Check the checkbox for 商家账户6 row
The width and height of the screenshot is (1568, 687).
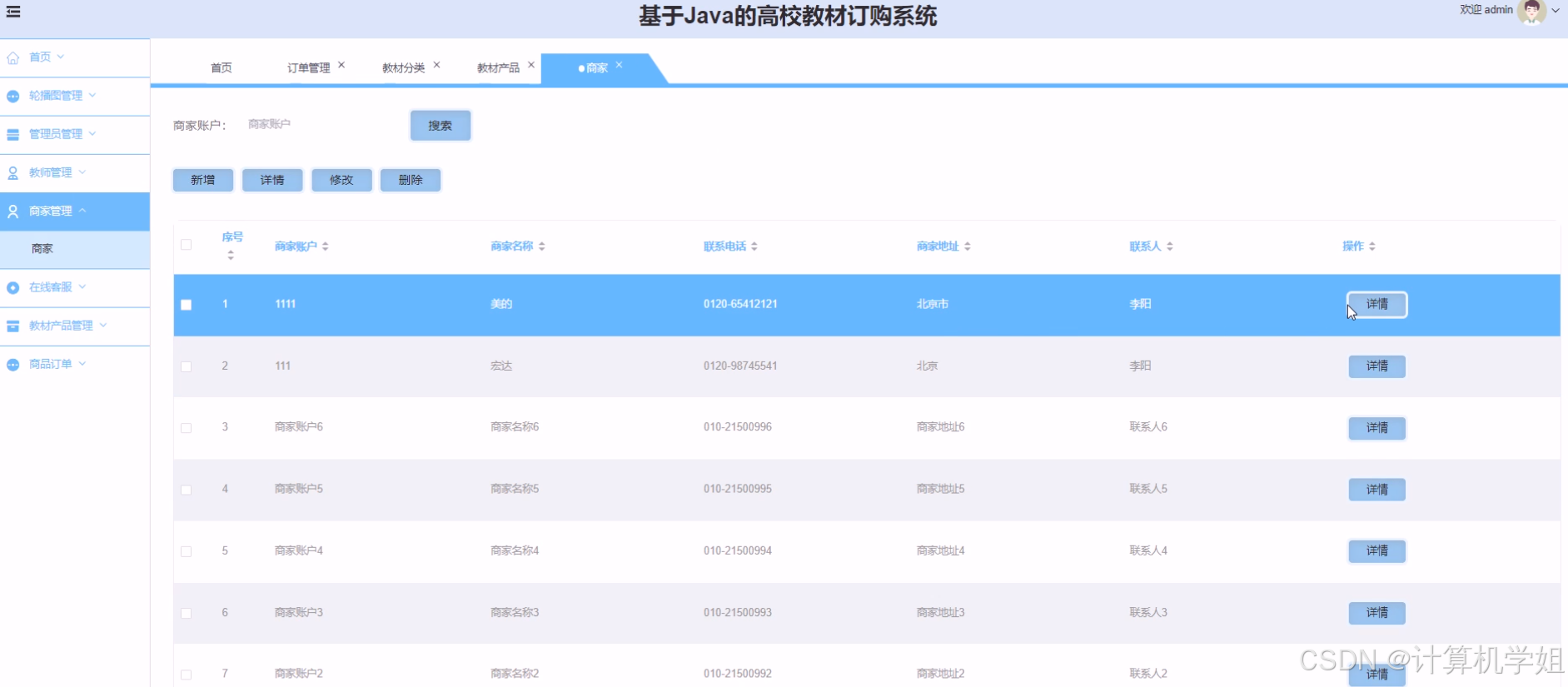[x=187, y=428]
